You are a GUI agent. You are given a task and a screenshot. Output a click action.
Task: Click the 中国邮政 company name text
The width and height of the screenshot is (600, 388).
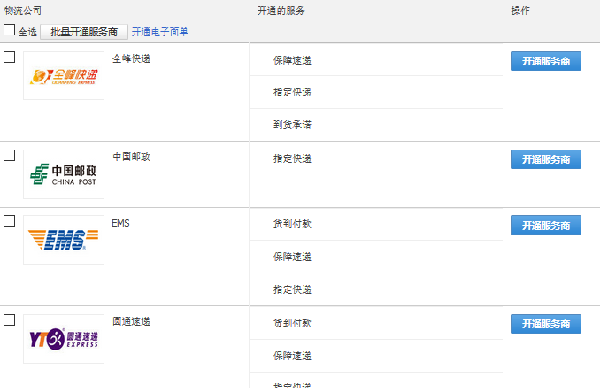coord(131,157)
